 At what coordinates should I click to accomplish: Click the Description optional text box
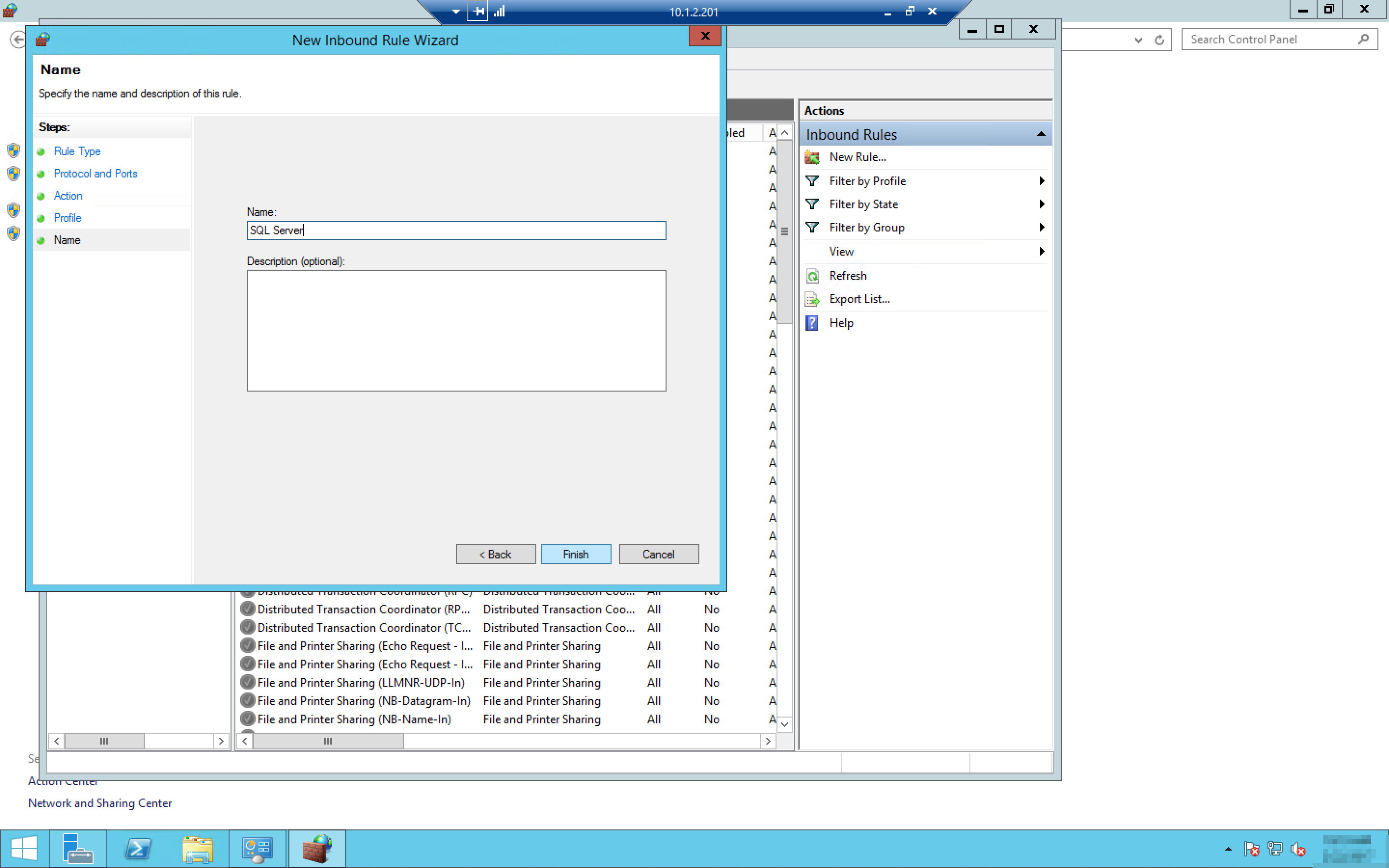click(456, 331)
